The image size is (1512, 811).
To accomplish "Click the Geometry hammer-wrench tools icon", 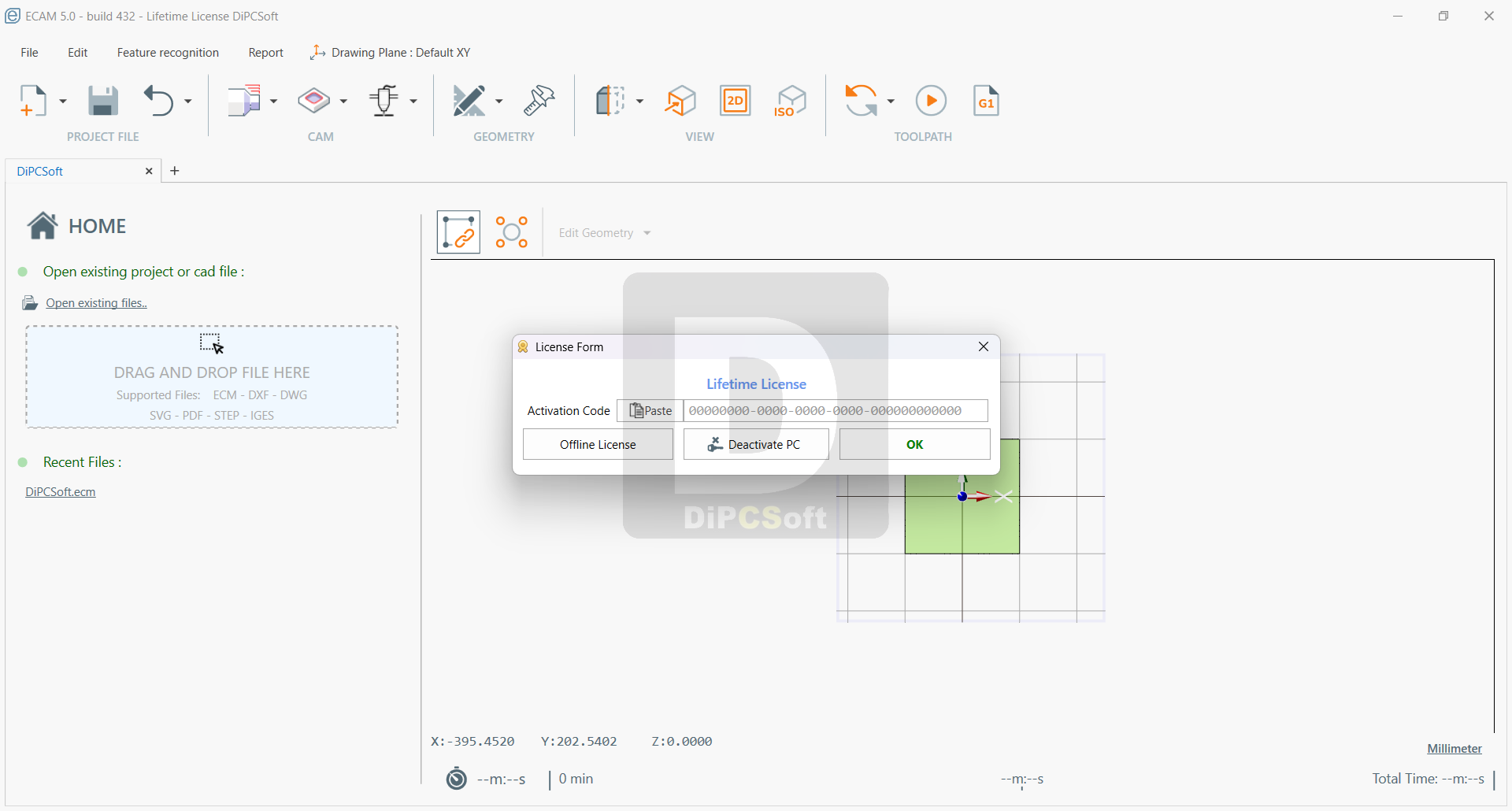I will pyautogui.click(x=539, y=101).
